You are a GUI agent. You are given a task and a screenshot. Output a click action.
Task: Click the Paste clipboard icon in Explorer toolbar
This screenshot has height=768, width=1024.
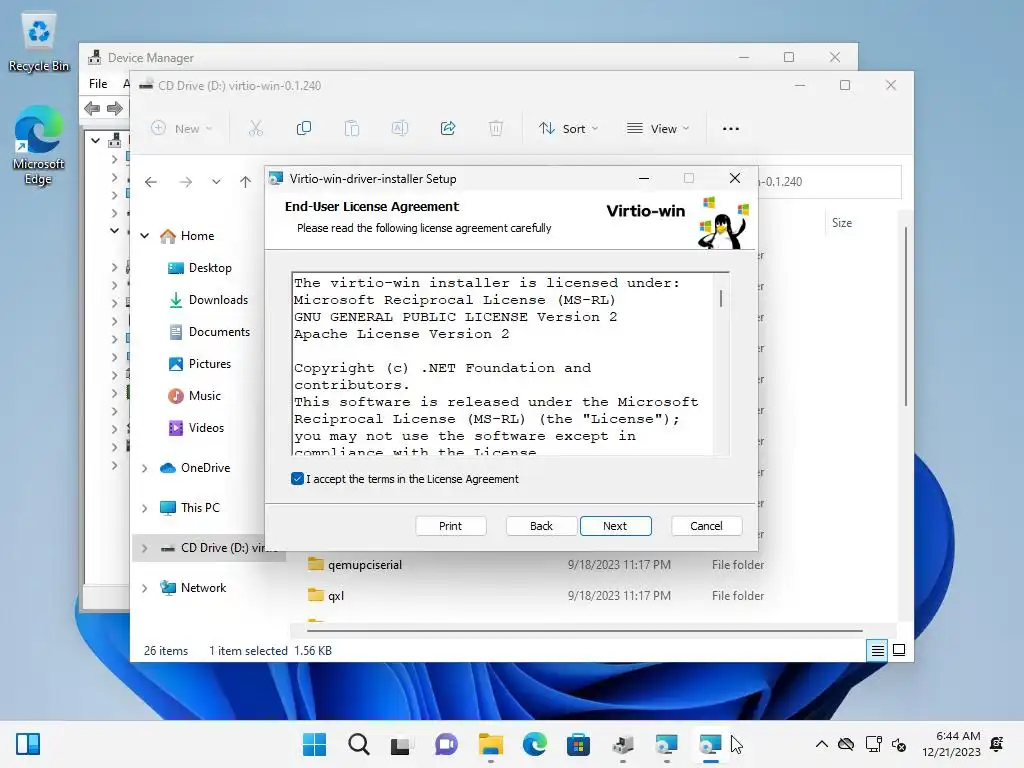[351, 129]
